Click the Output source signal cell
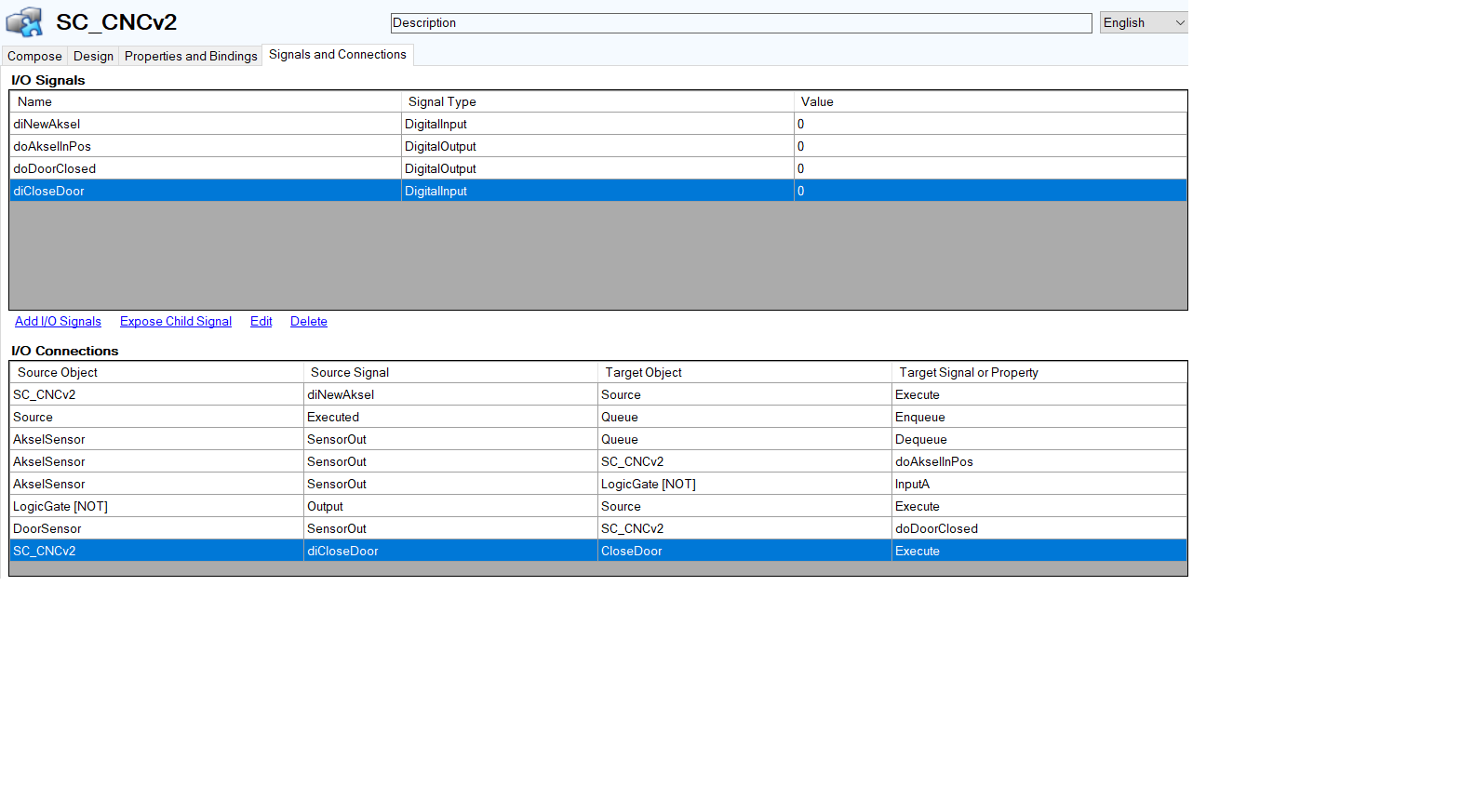The width and height of the screenshot is (1474, 812). tap(450, 506)
